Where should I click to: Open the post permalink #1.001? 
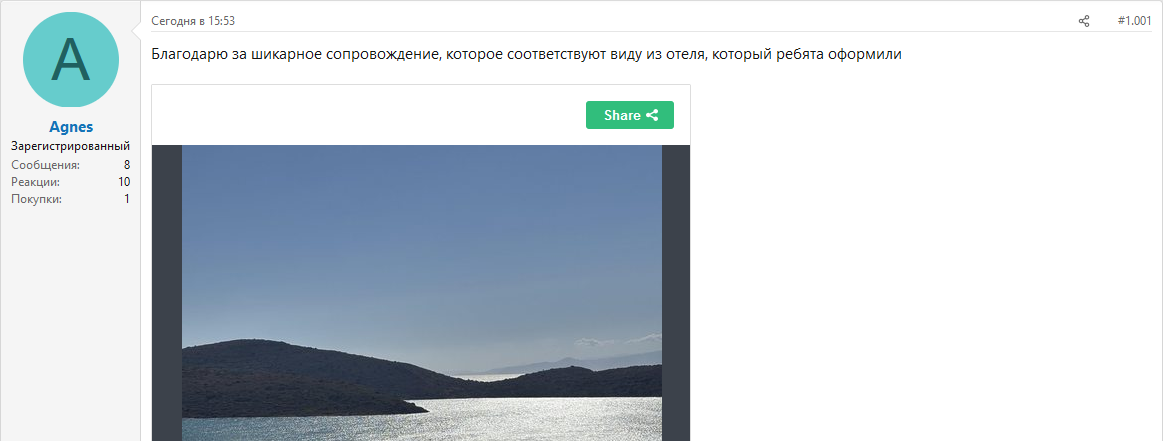tap(1134, 21)
